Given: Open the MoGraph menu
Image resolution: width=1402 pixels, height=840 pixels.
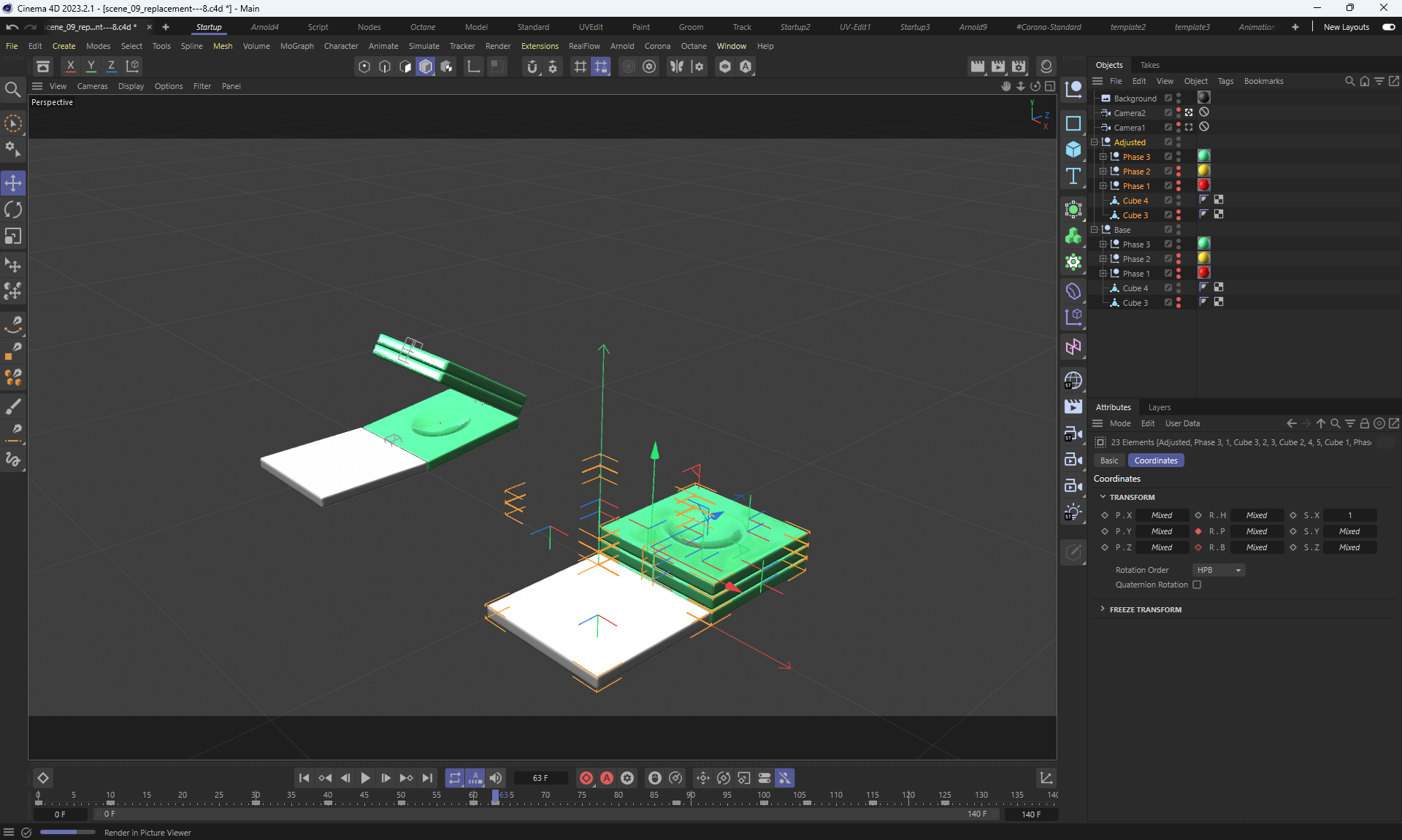Looking at the screenshot, I should pos(296,46).
